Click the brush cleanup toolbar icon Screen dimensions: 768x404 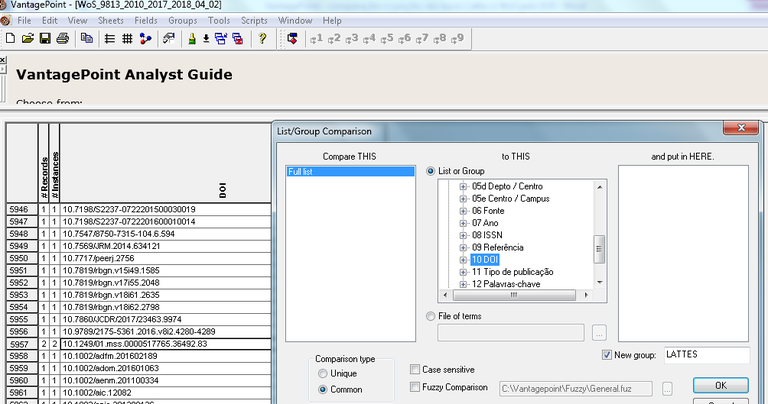click(169, 38)
